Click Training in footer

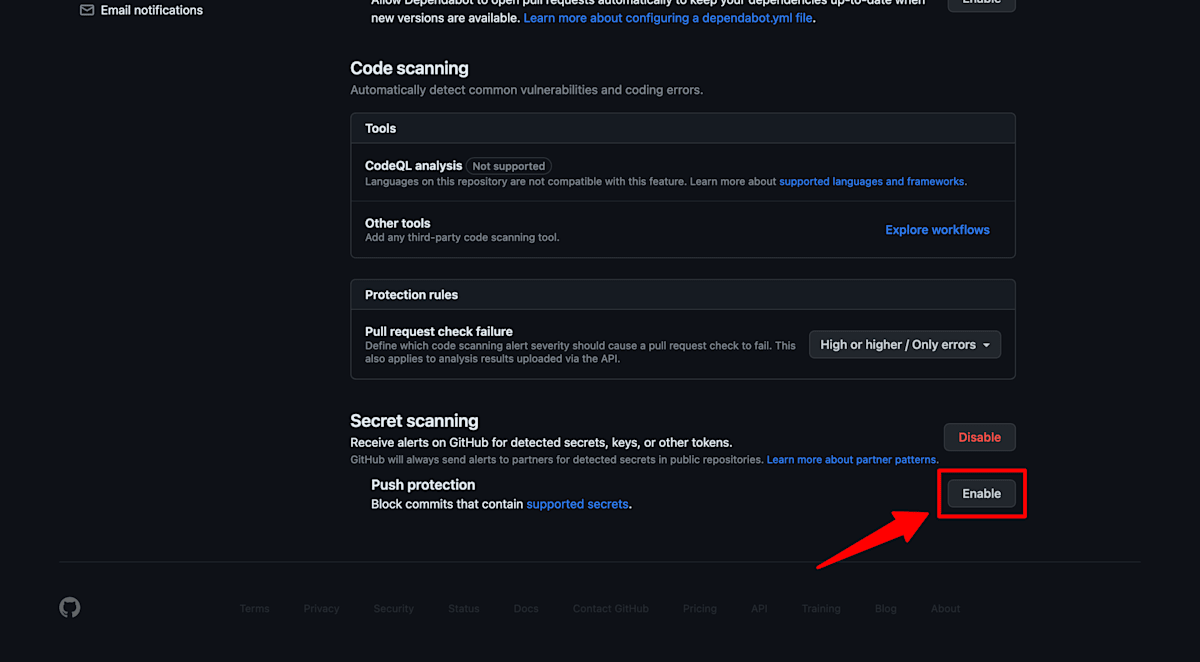point(821,609)
